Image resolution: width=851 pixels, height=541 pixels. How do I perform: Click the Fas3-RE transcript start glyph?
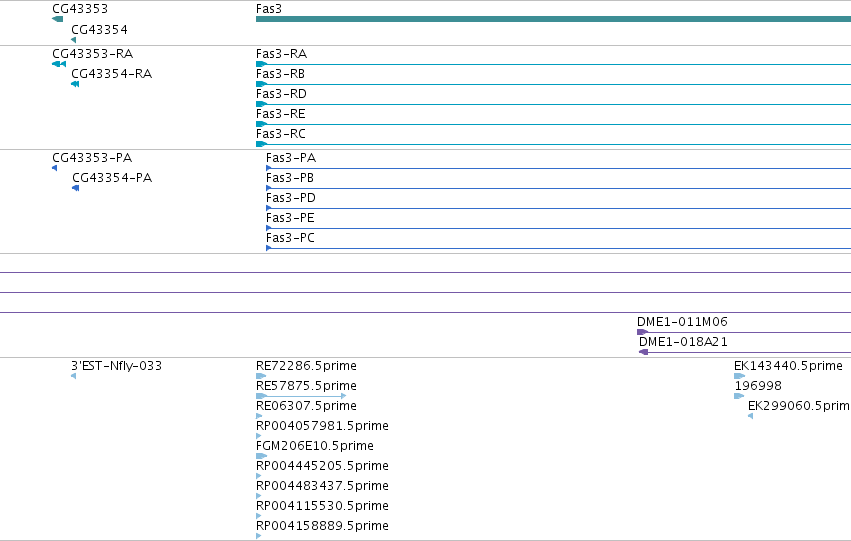tap(261, 124)
